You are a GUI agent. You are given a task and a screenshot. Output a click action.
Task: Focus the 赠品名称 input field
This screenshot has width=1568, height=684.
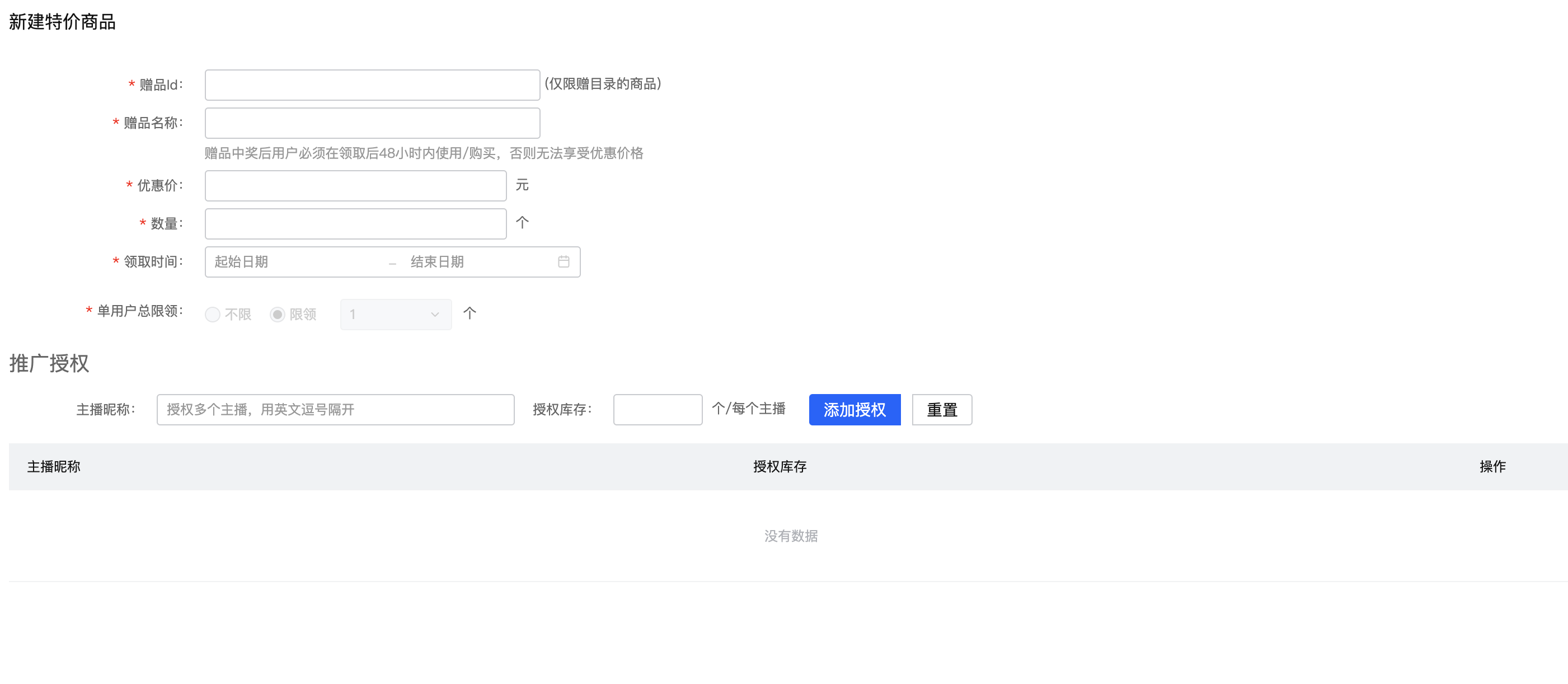pos(373,123)
